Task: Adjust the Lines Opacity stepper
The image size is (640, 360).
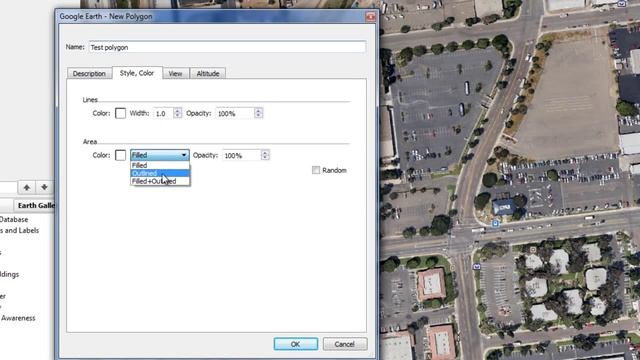Action: (x=258, y=113)
